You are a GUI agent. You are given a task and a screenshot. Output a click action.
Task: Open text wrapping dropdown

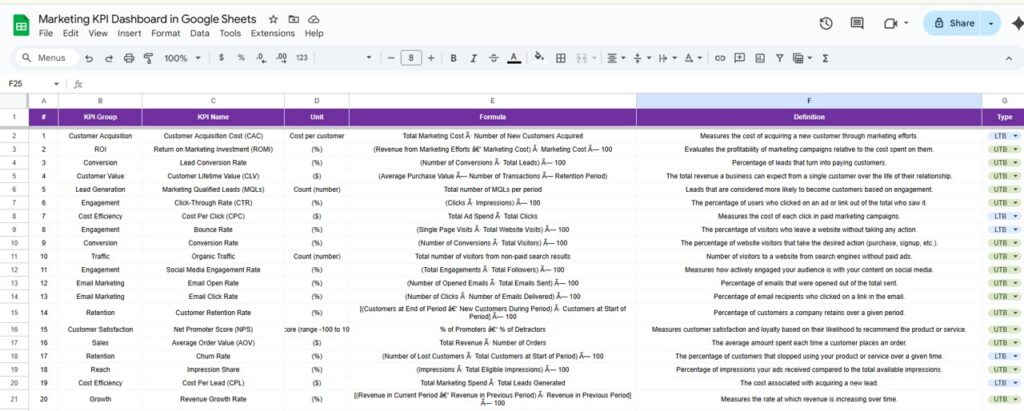tap(667, 58)
